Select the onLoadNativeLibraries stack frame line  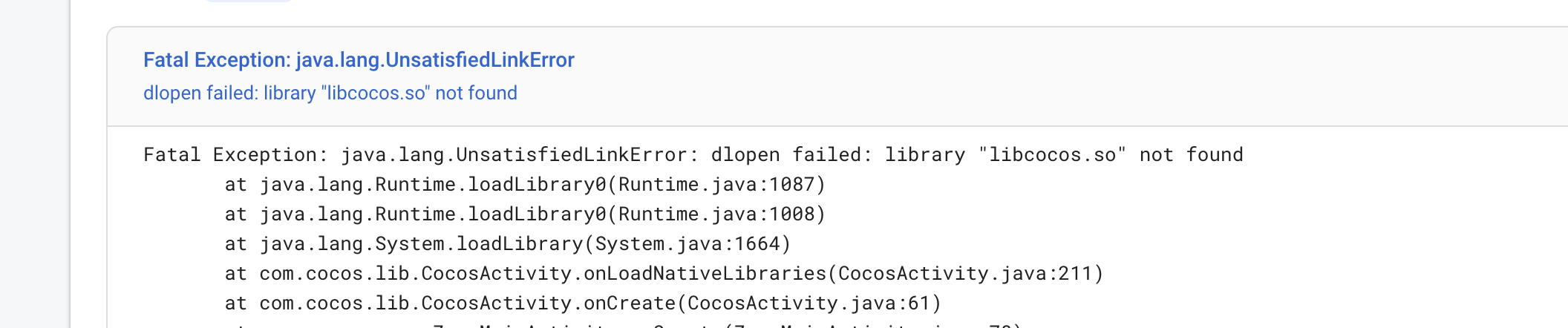pos(664,274)
